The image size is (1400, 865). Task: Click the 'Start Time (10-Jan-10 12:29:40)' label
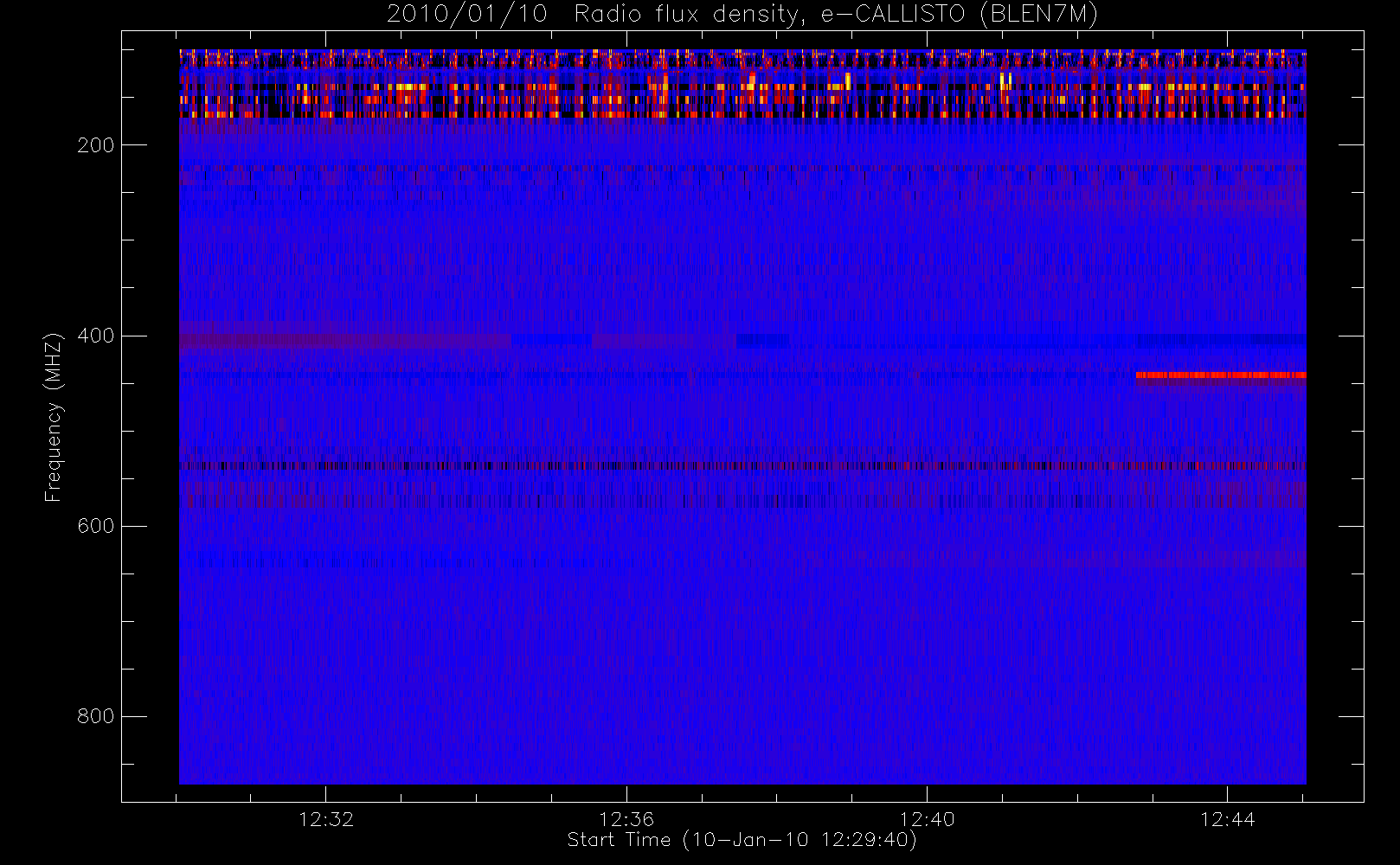(742, 840)
